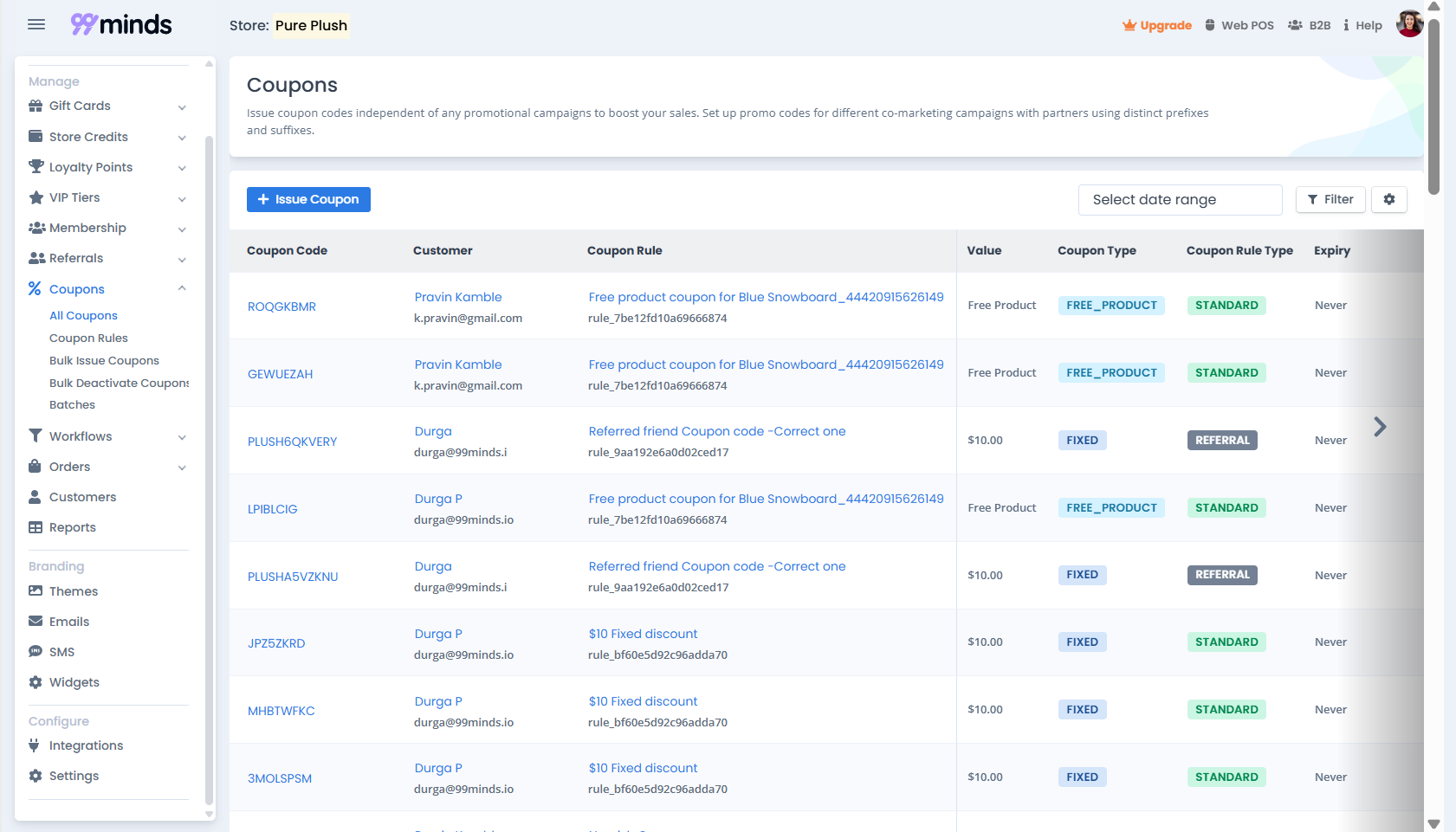Open Web POS in the top bar

click(1239, 25)
